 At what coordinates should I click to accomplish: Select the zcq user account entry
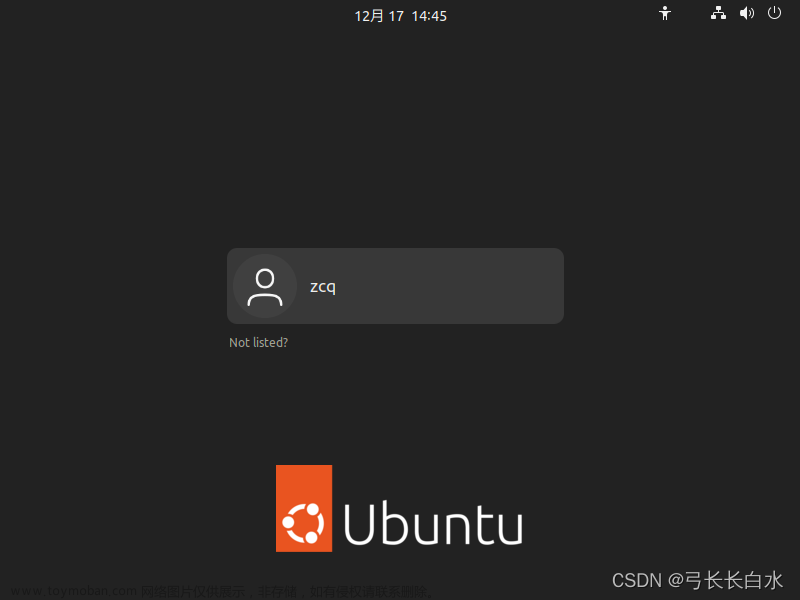(395, 285)
